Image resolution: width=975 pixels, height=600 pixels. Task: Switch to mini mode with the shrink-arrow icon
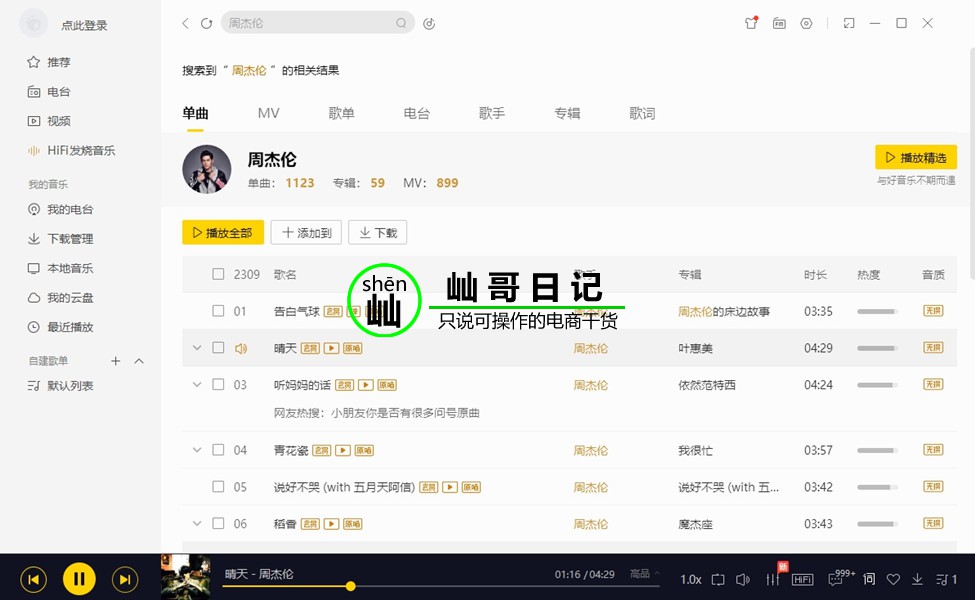click(849, 24)
